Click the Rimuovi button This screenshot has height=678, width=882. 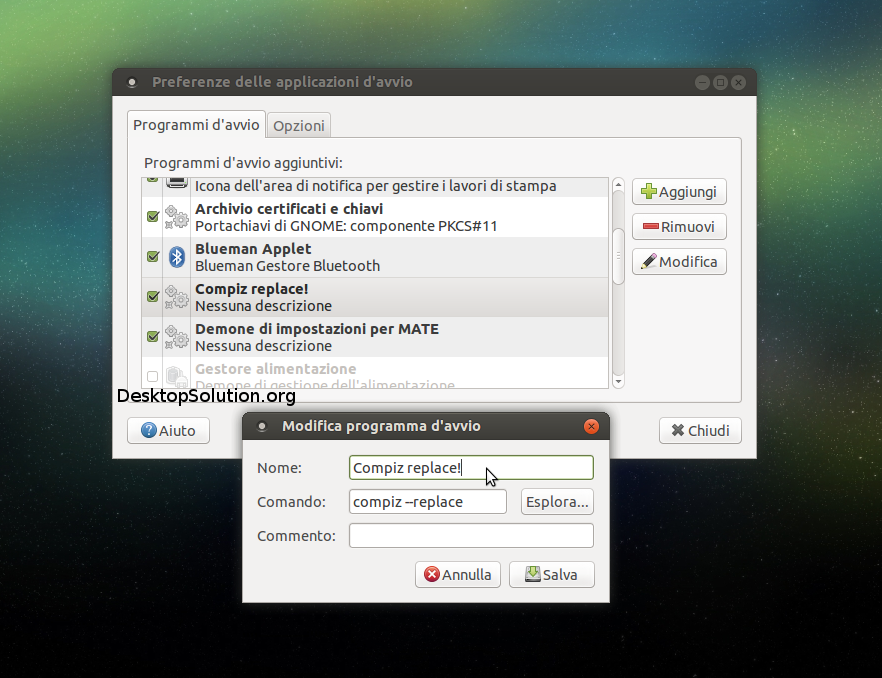click(679, 227)
